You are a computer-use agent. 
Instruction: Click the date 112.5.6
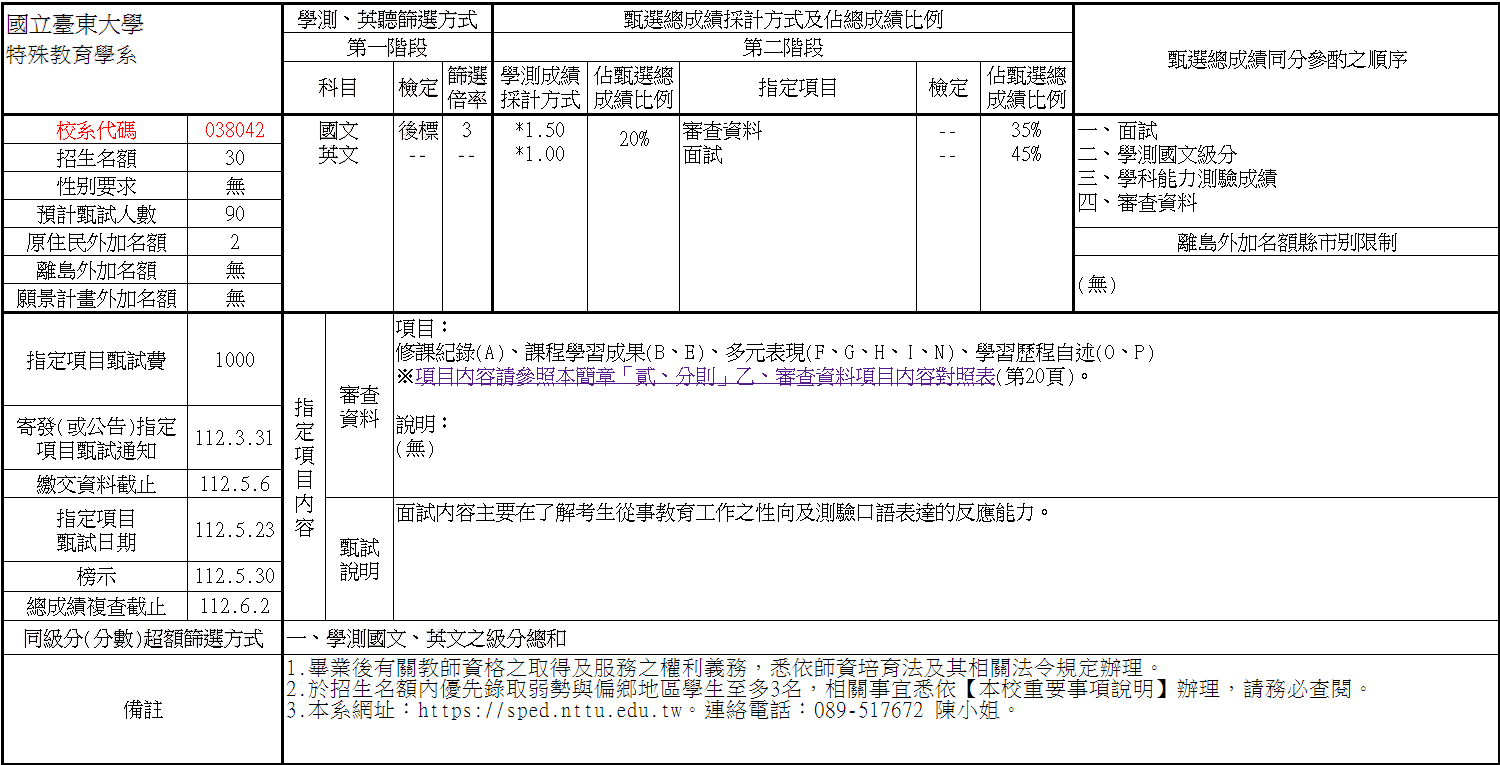(235, 484)
